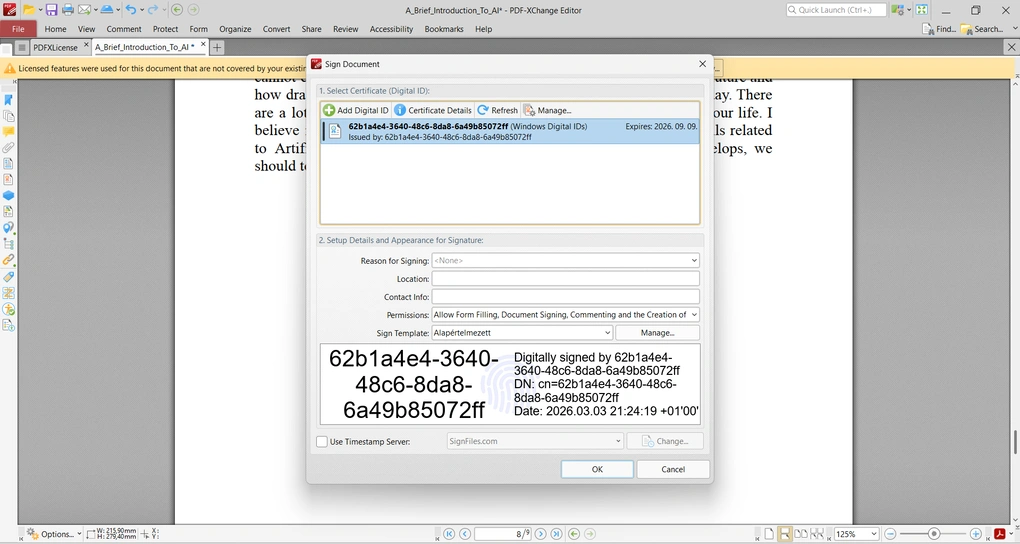Close the Sign Document dialog with X
The width and height of the screenshot is (1020, 544).
pyautogui.click(x=702, y=64)
